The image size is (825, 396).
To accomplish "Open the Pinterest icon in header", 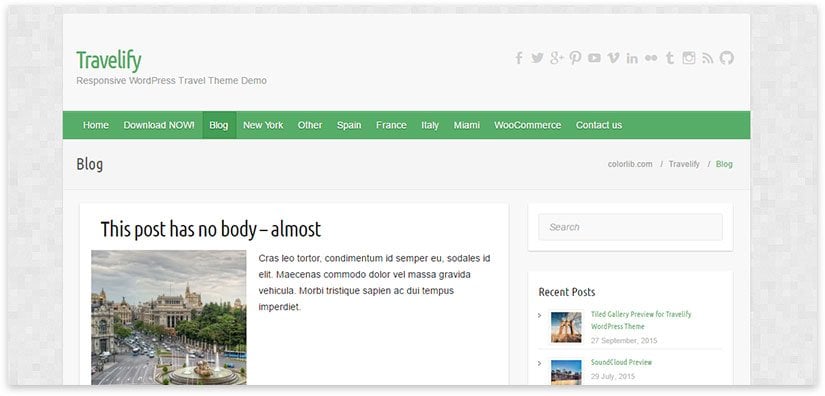I will (575, 58).
